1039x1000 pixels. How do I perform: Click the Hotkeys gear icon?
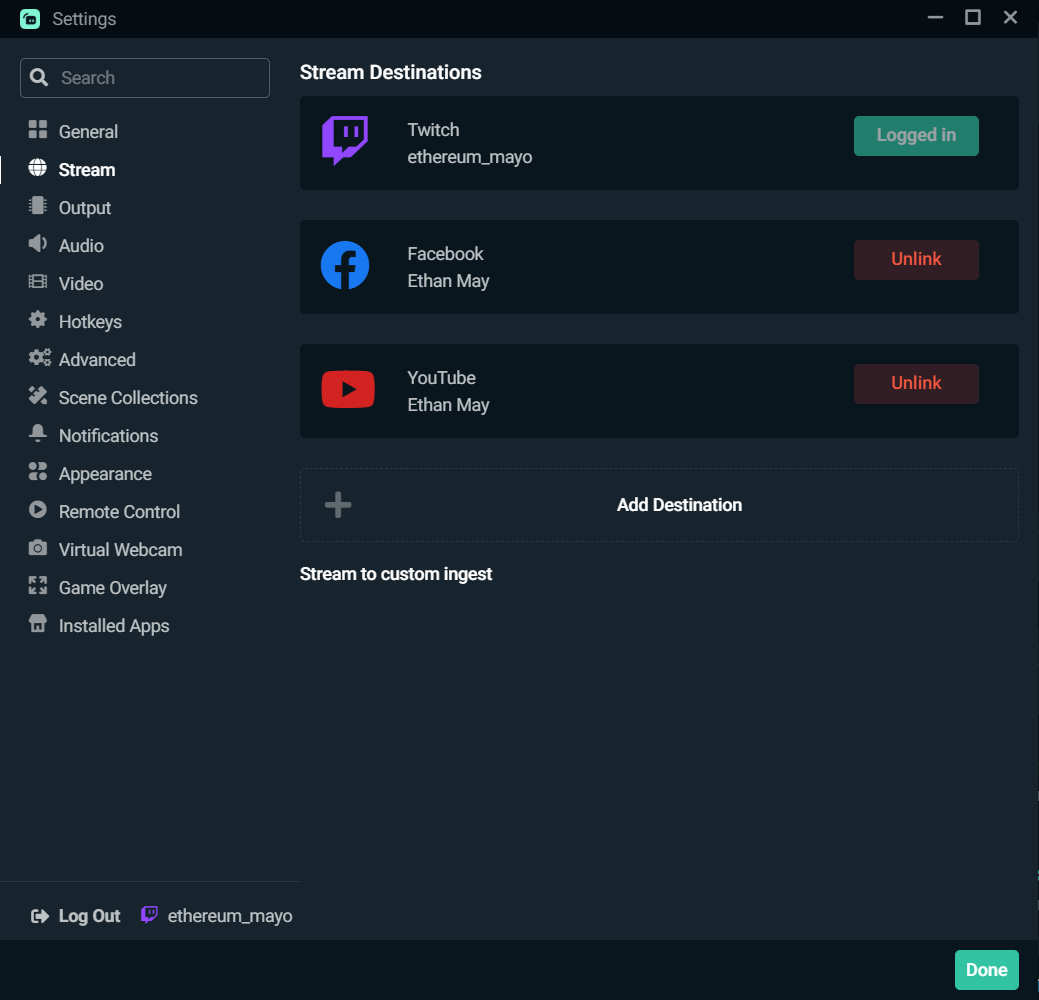point(38,320)
